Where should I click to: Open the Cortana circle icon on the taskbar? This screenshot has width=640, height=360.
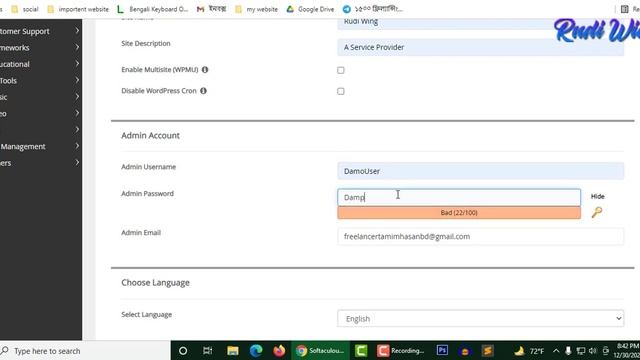183,351
